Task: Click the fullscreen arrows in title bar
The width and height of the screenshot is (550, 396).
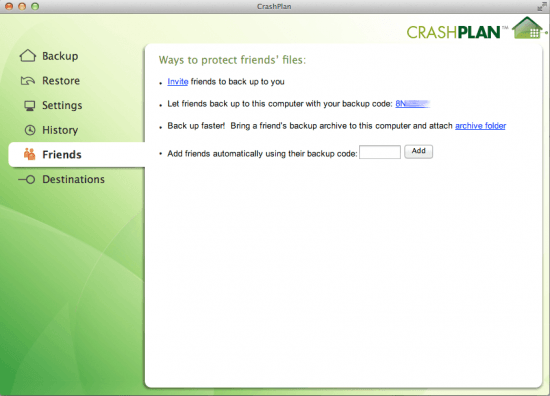Action: (542, 6)
